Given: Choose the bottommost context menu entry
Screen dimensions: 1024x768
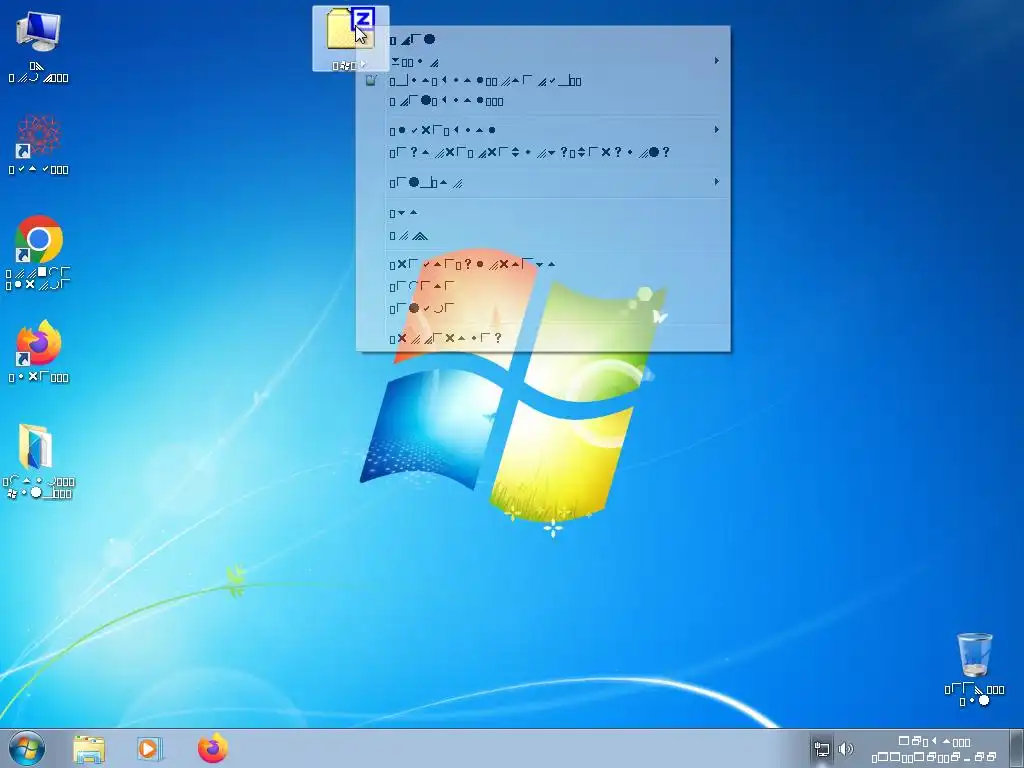Looking at the screenshot, I should [x=543, y=338].
